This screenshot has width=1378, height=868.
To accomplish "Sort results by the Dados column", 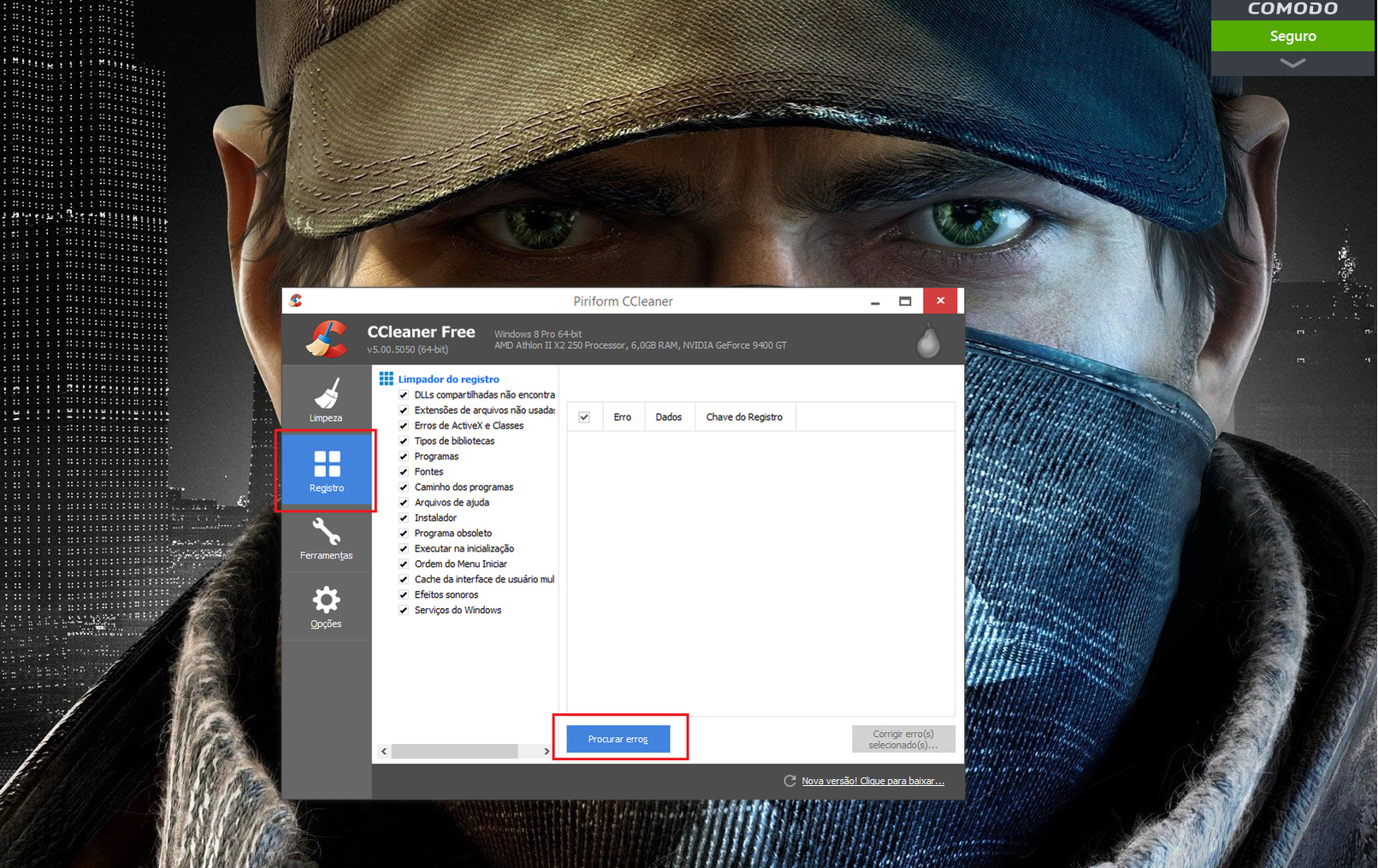I will pos(669,417).
